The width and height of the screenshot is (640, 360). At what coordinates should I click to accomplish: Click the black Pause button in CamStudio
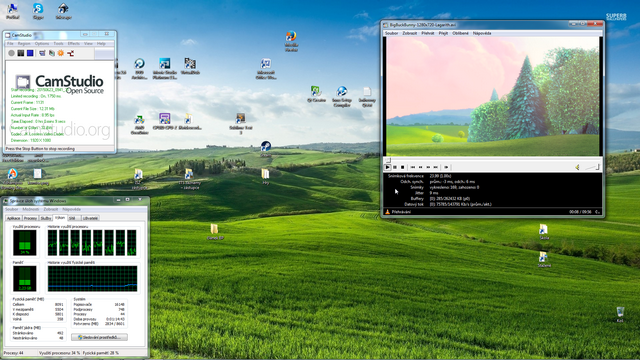pos(21,53)
